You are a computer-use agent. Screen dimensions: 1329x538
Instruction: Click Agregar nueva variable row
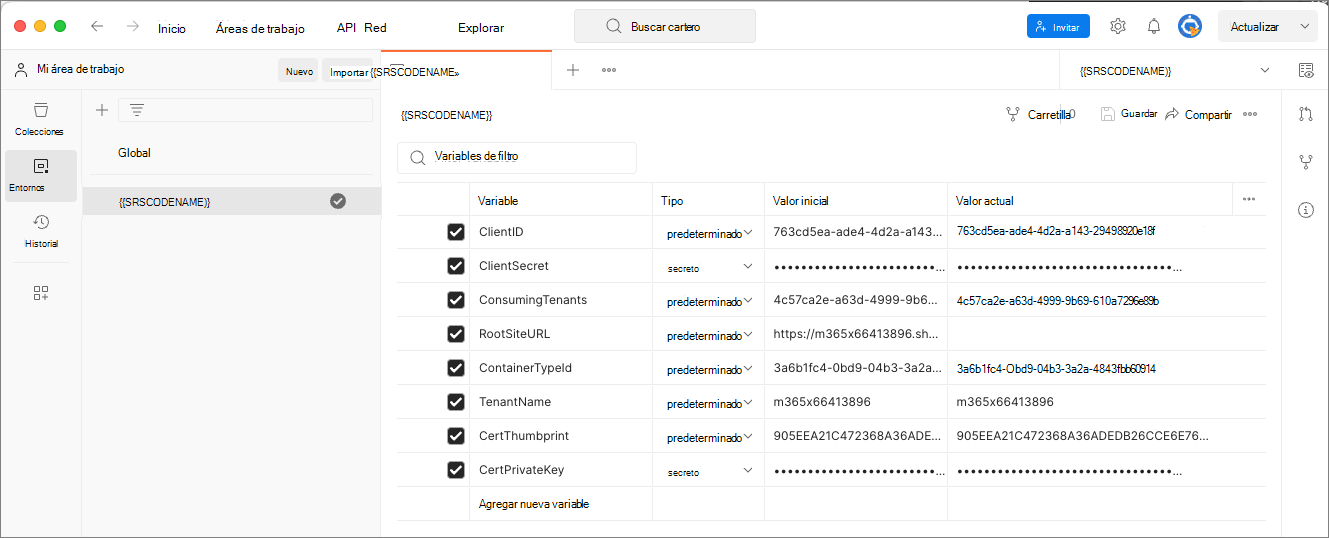(534, 504)
